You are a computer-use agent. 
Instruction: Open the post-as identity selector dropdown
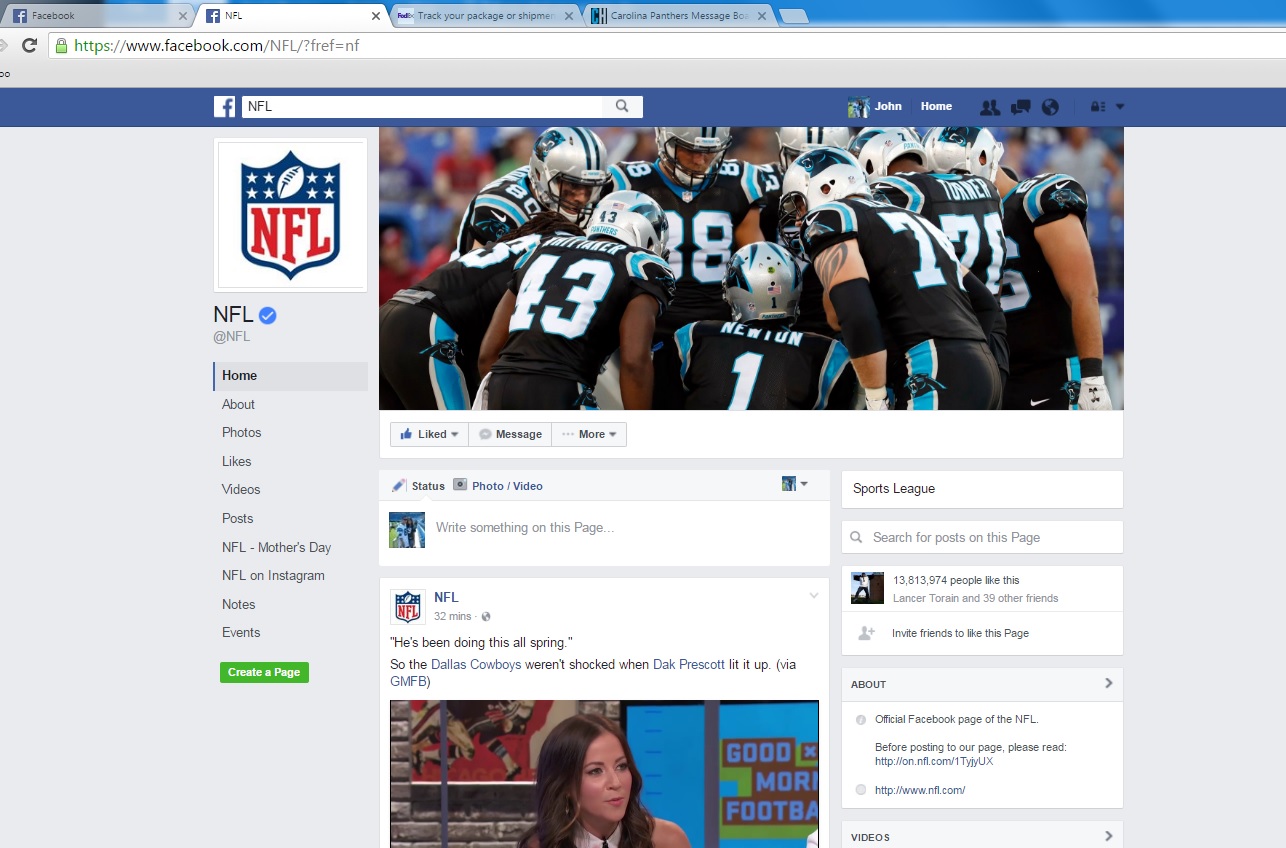tap(795, 484)
